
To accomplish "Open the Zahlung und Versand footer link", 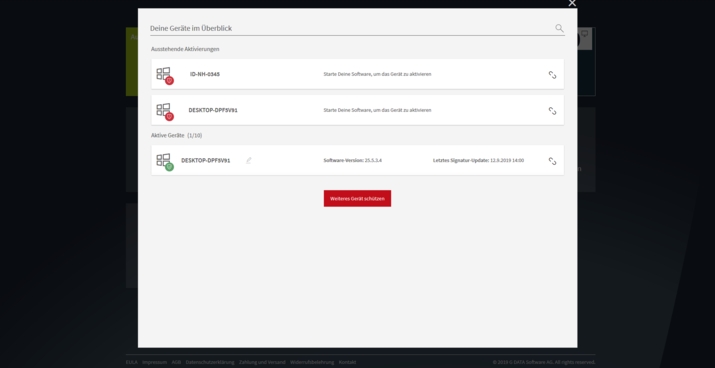I will pyautogui.click(x=262, y=362).
